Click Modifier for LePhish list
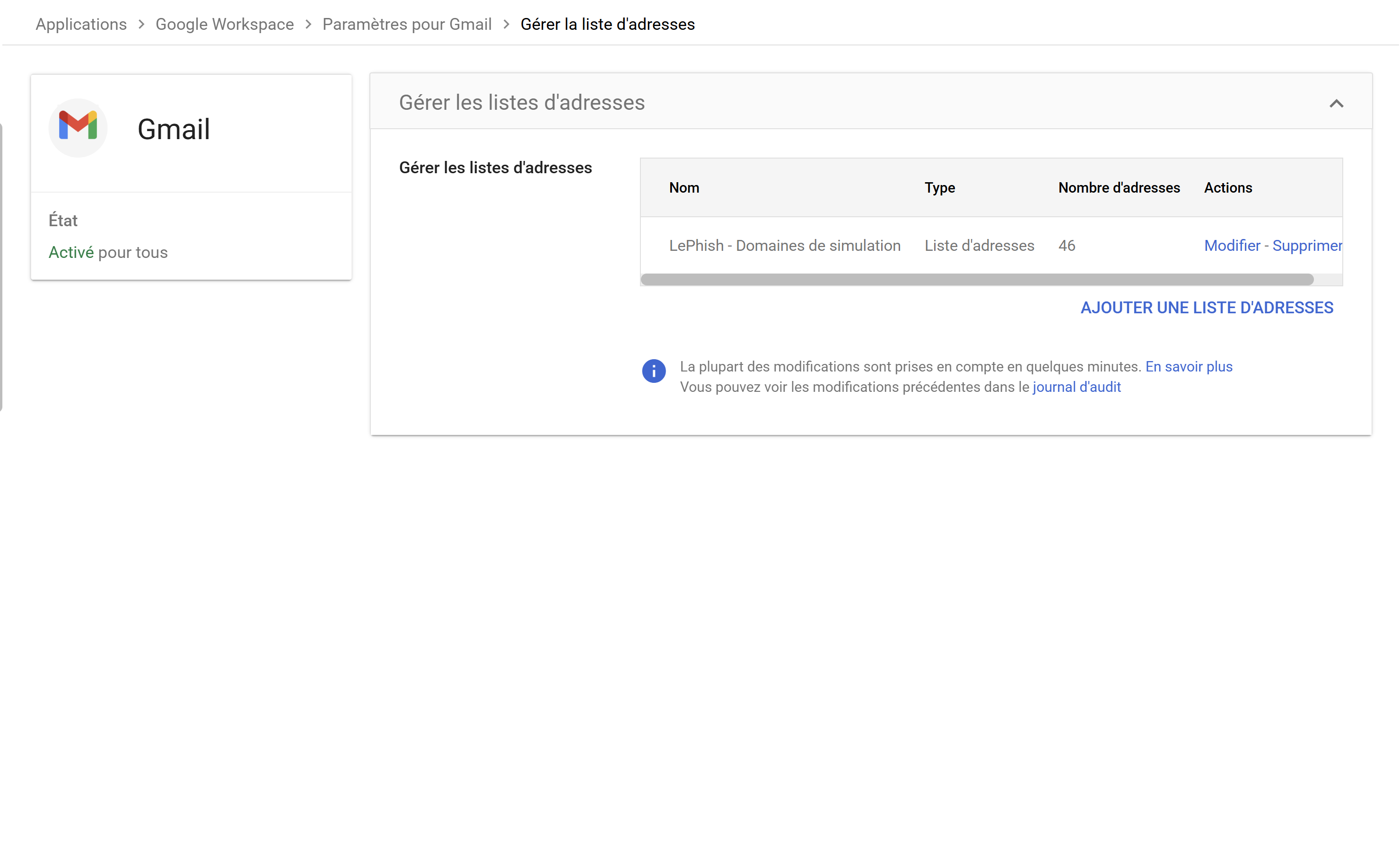Viewport: 1400px width, 858px height. click(x=1232, y=245)
